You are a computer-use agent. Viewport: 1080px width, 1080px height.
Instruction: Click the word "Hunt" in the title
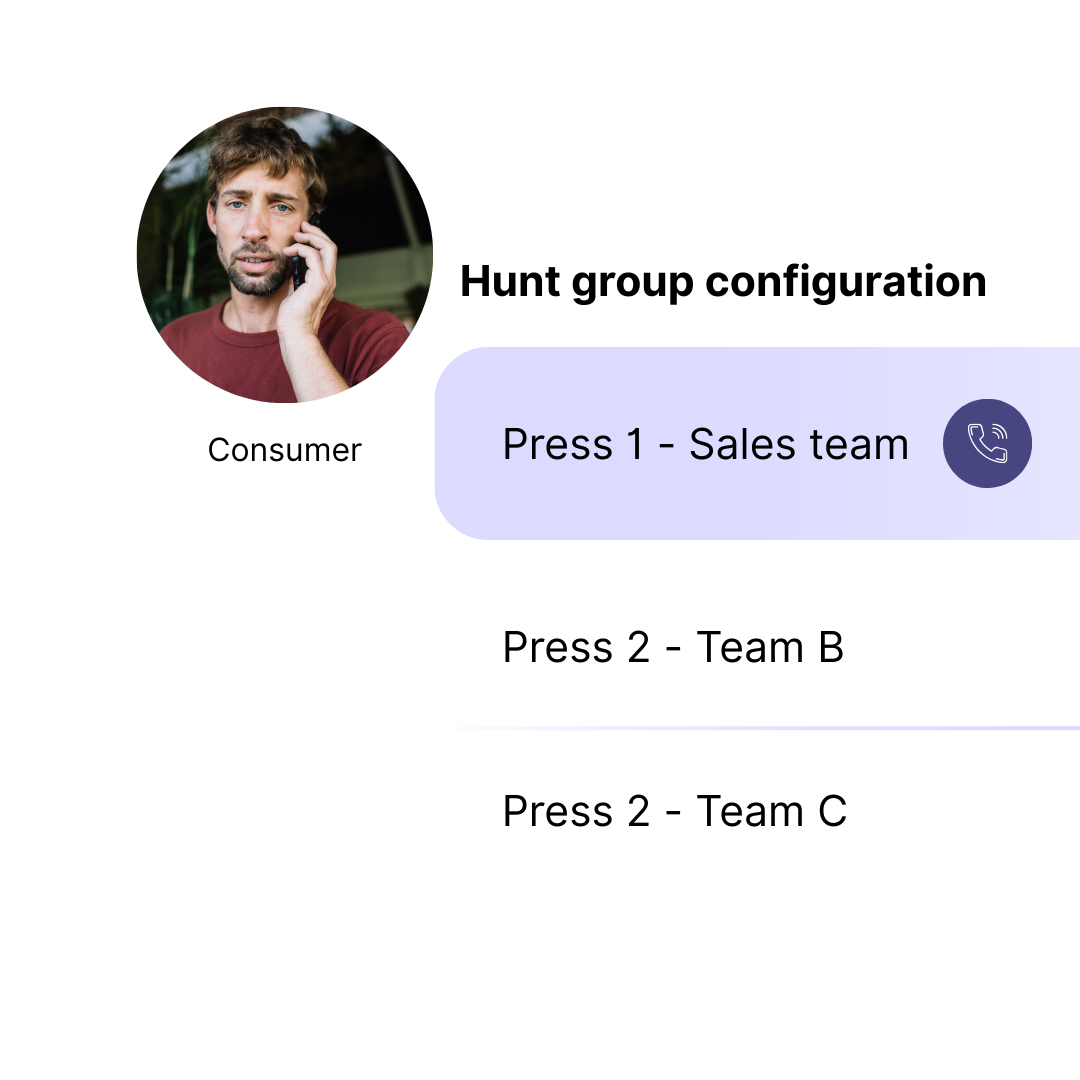pyautogui.click(x=510, y=281)
